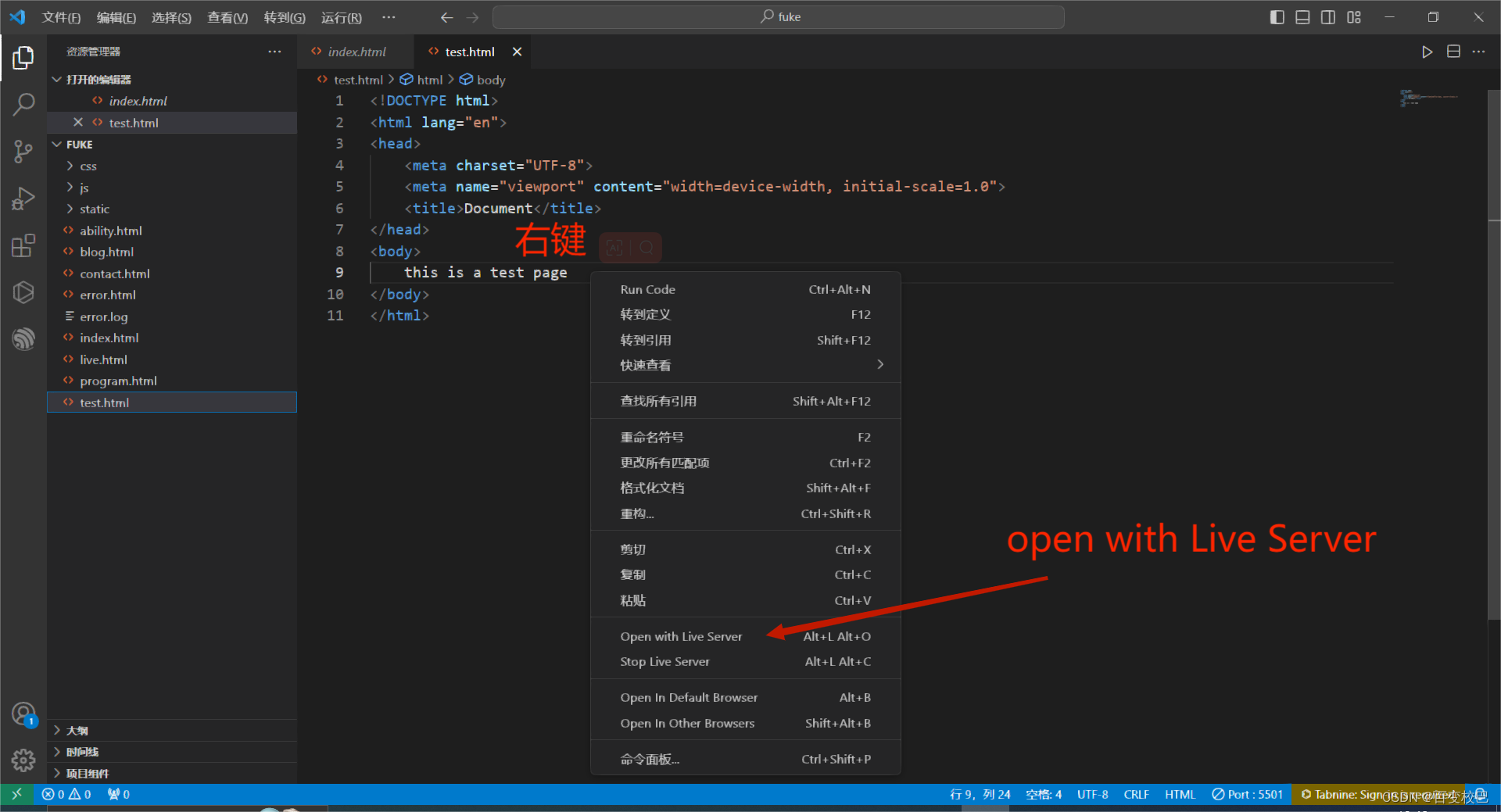Screen dimensions: 1501x812
Task: Click the UTF-8 encoding in status bar
Action: pyautogui.click(x=1092, y=794)
